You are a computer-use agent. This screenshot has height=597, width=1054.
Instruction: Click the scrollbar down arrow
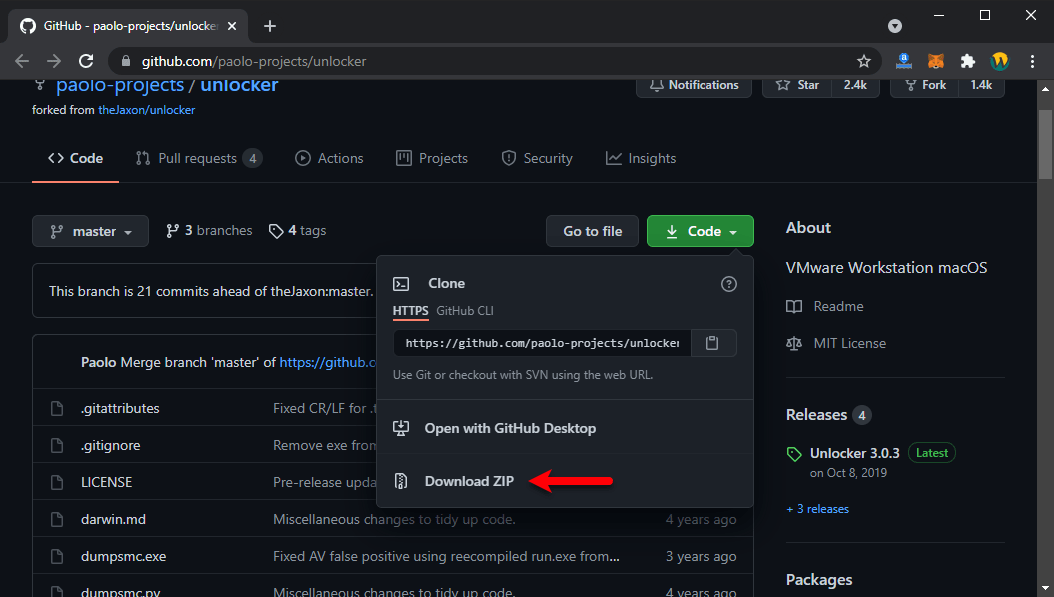pyautogui.click(x=1045, y=589)
